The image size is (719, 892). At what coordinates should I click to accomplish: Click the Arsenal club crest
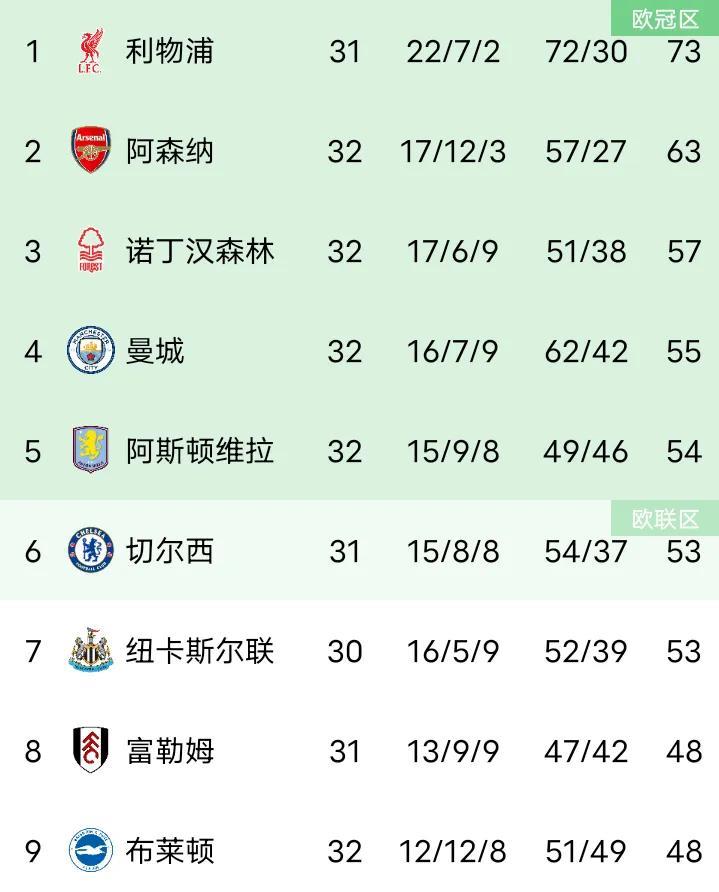tap(90, 150)
